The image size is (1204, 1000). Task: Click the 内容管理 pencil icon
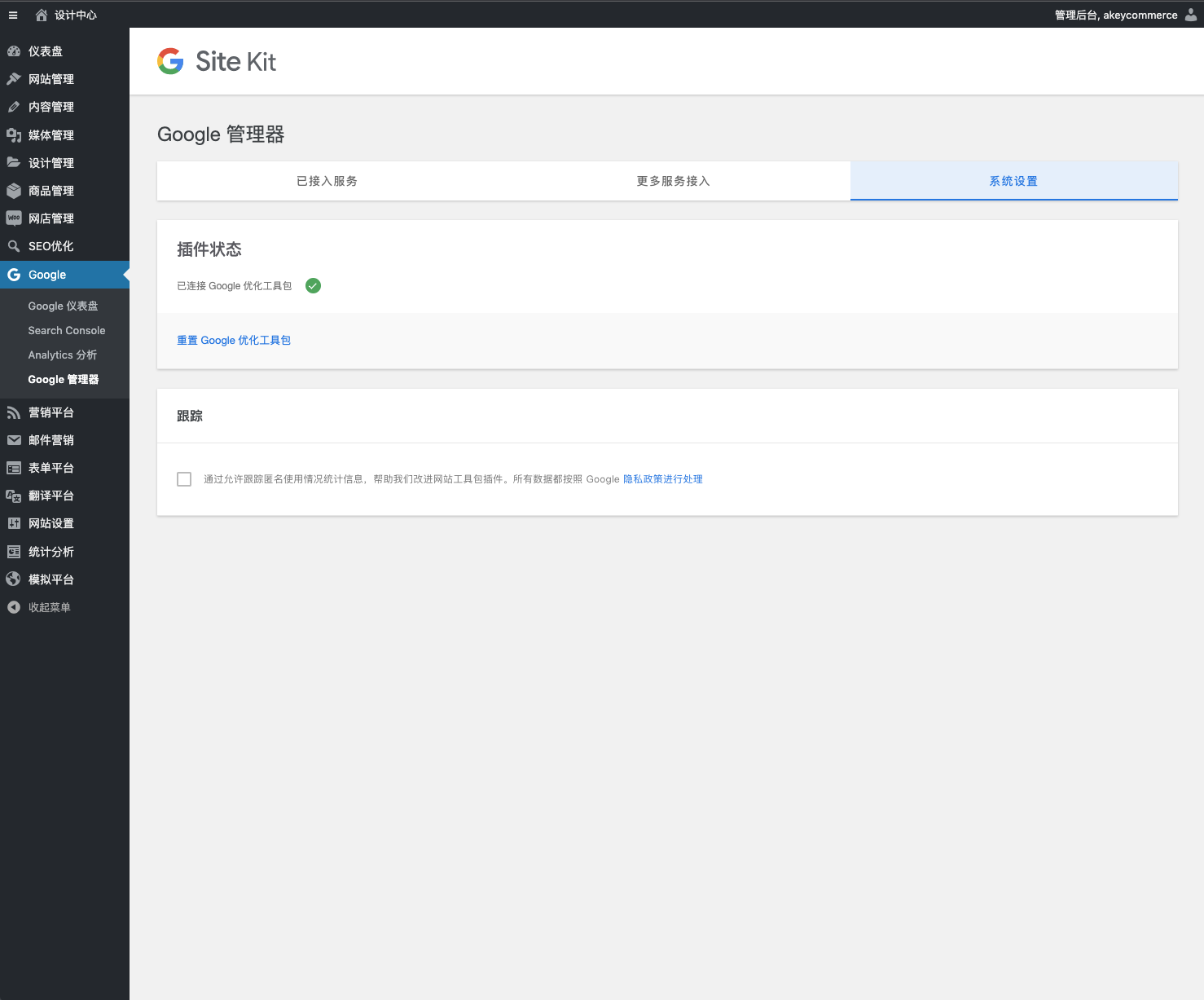pos(14,107)
